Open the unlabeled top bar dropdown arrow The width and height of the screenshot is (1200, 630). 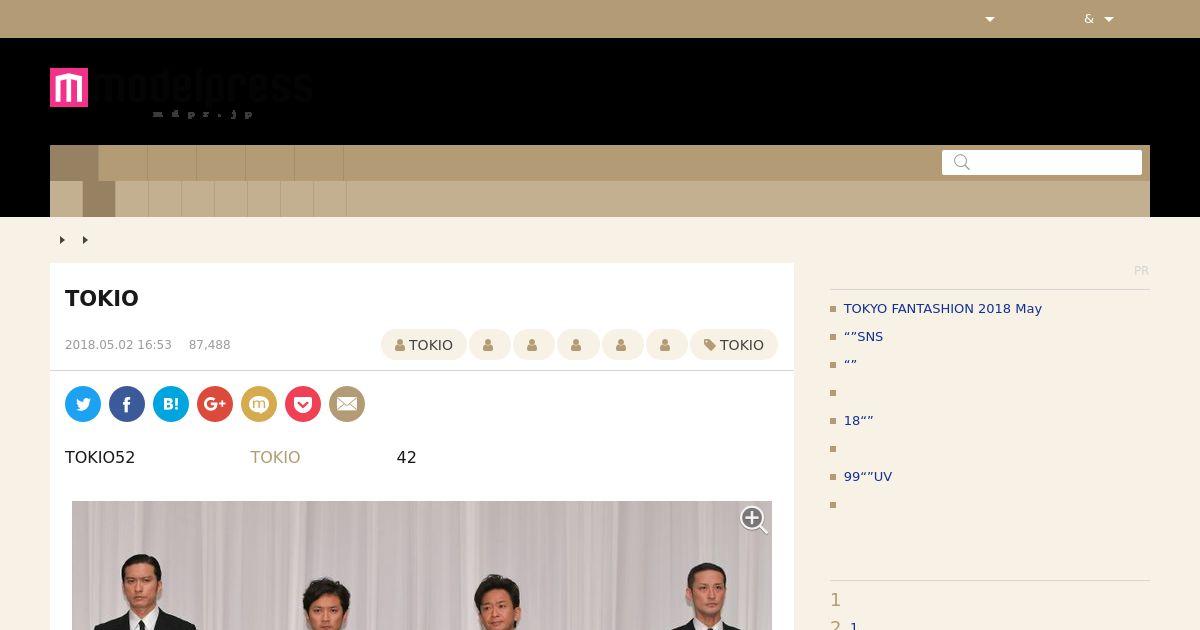990,19
